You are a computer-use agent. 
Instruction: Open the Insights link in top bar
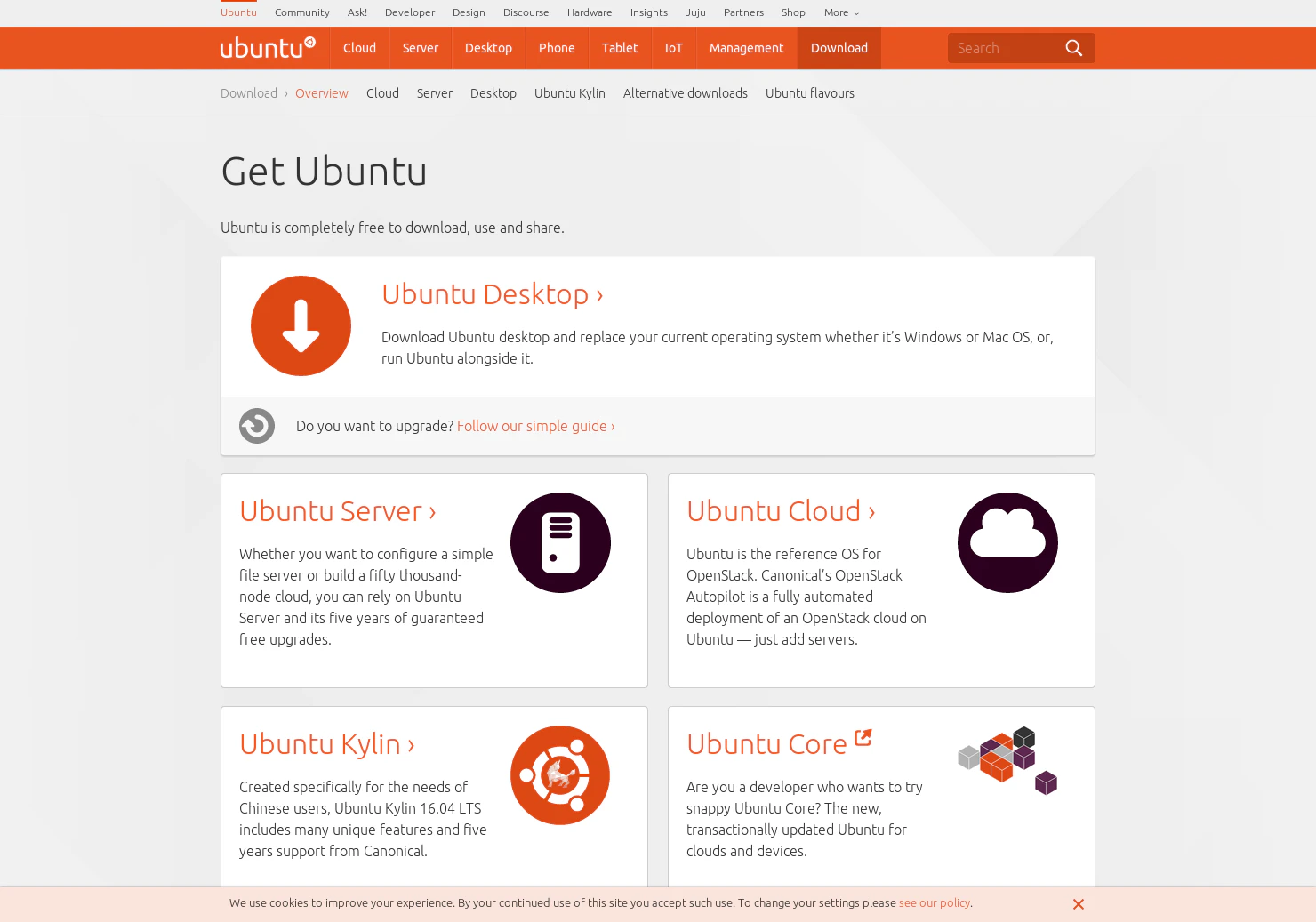coord(649,12)
